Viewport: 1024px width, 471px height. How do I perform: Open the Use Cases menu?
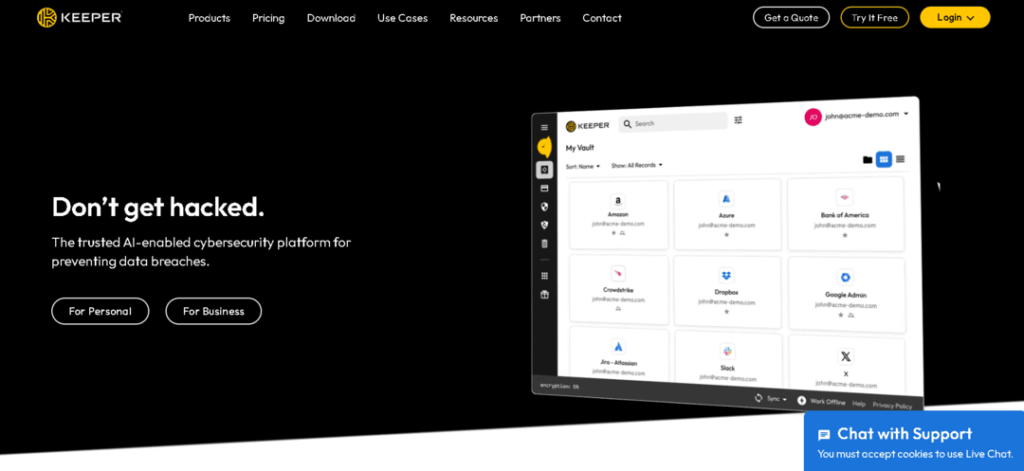point(402,18)
